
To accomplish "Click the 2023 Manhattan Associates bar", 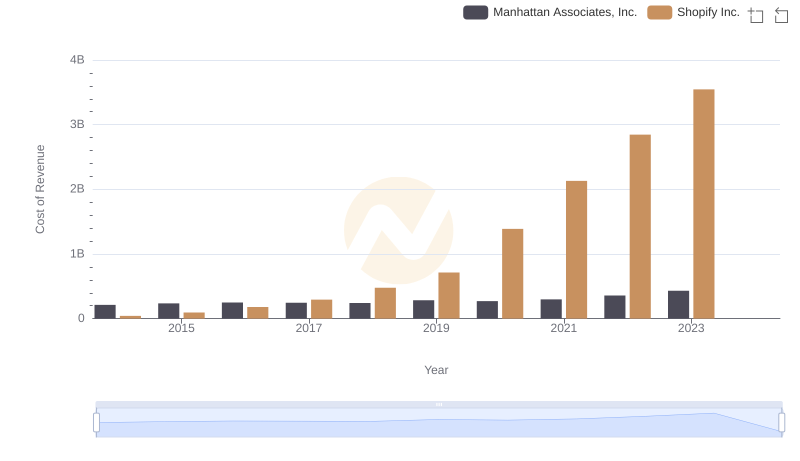I will click(x=678, y=304).
